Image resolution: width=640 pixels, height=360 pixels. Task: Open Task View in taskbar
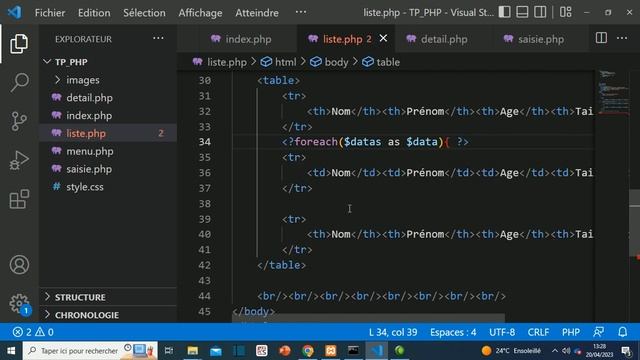pyautogui.click(x=169, y=351)
